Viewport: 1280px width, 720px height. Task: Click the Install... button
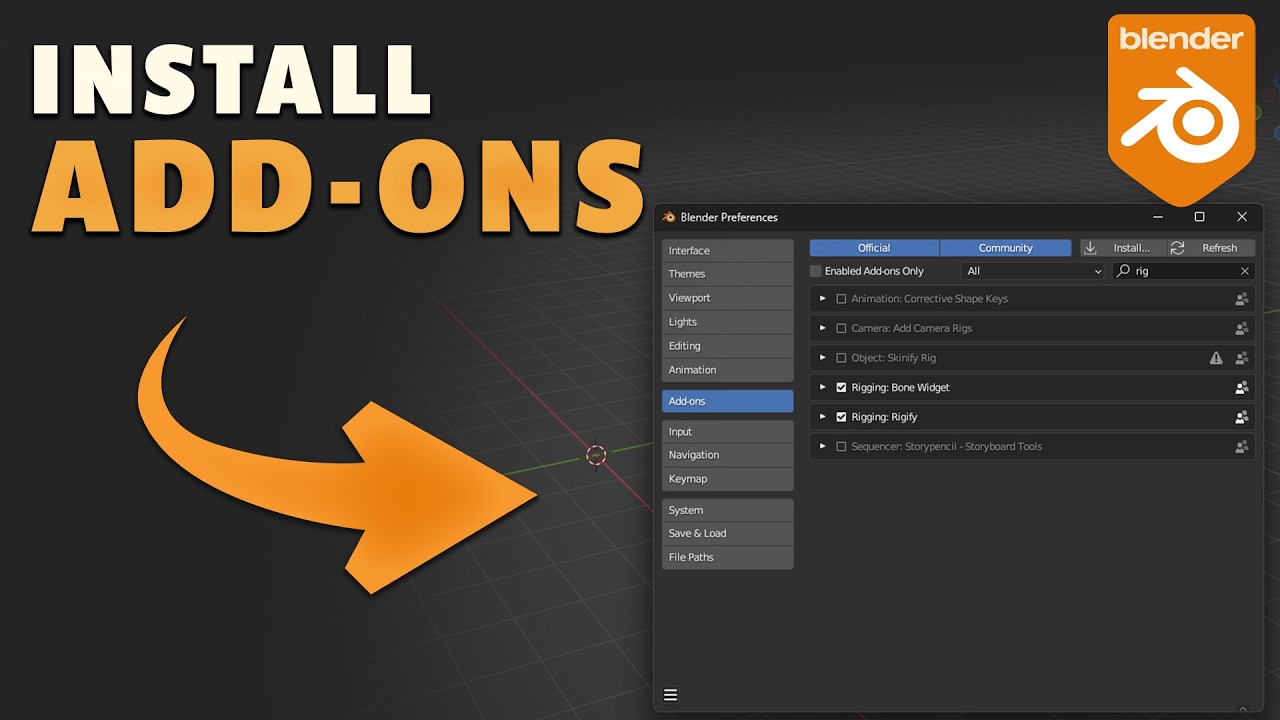pos(1122,248)
